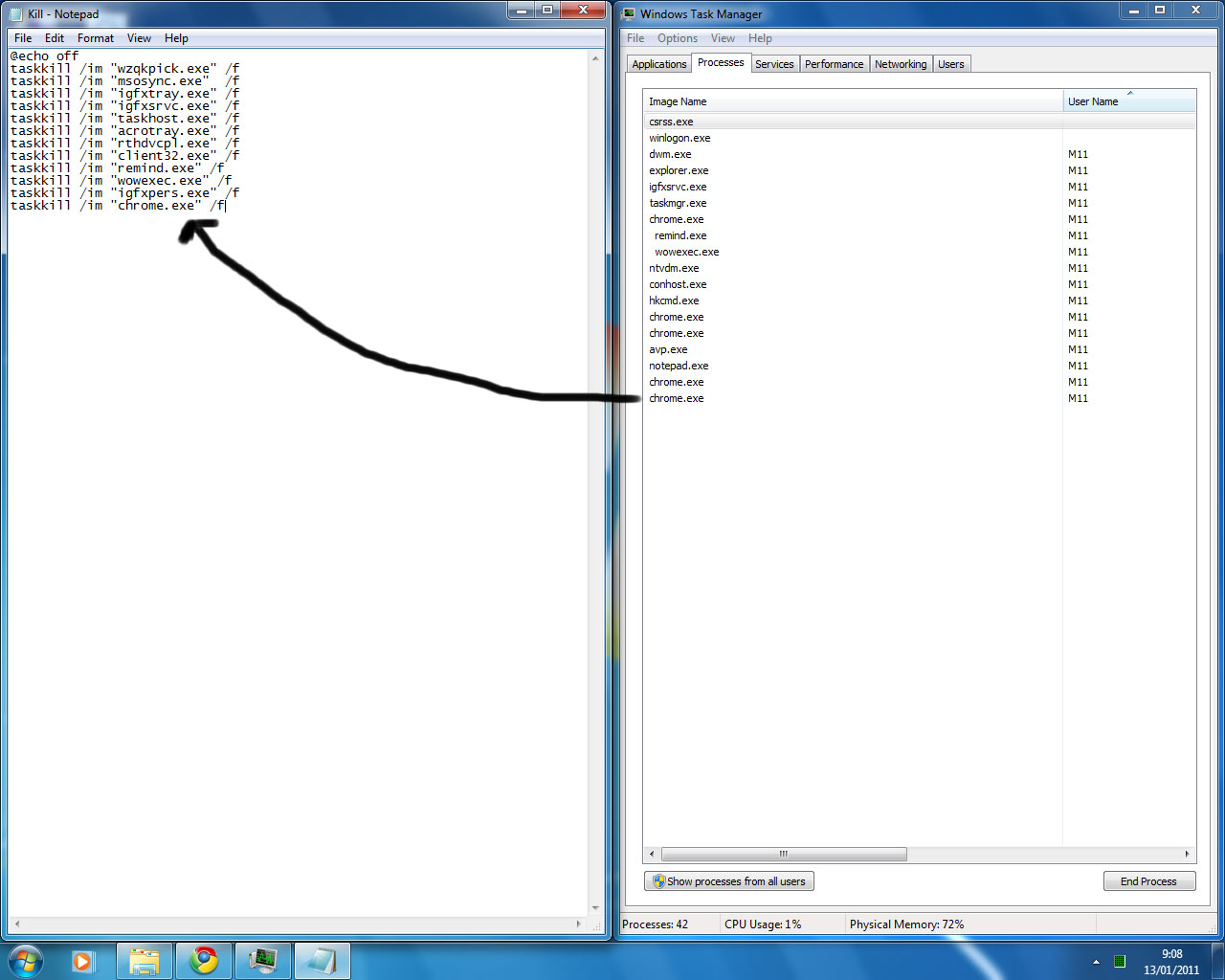Screen dimensions: 1225x980
Task: Open Task Manager File menu
Action: tap(635, 38)
